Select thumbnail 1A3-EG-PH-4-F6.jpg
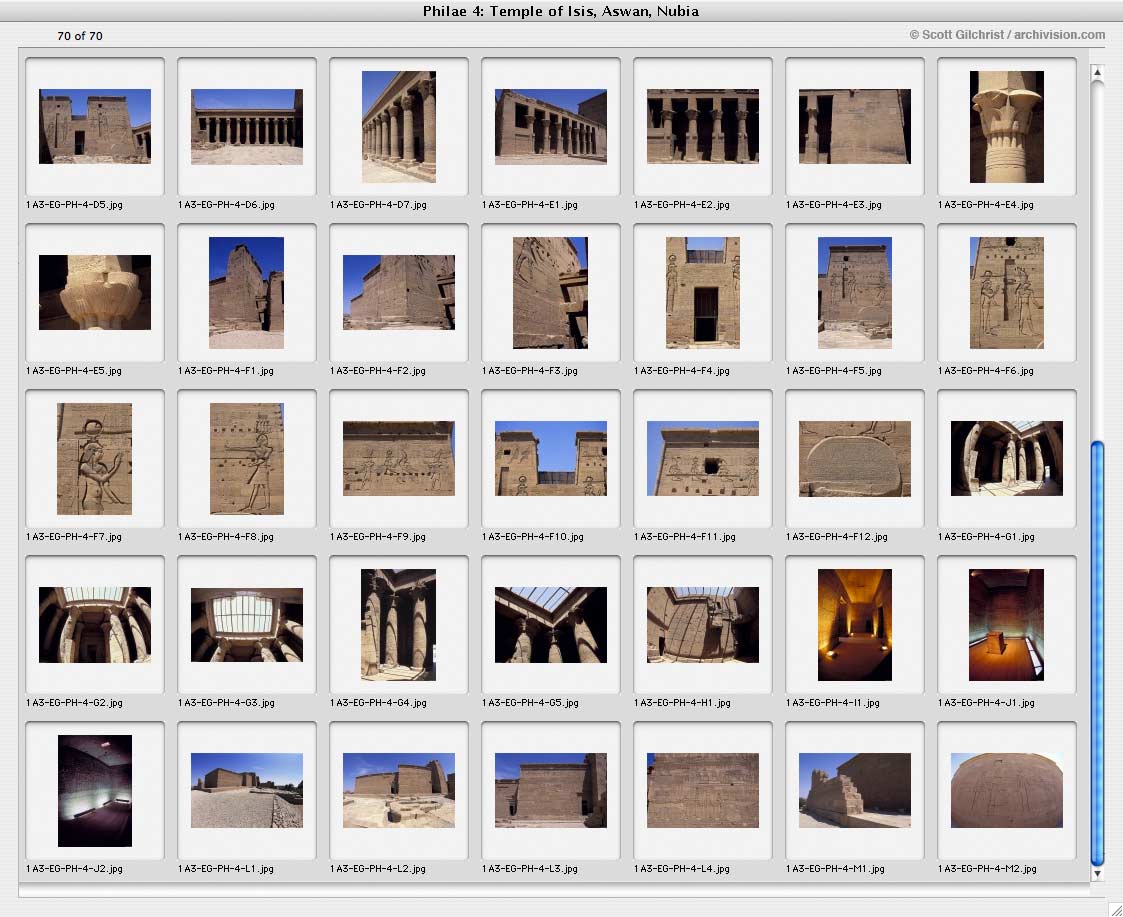The width and height of the screenshot is (1123, 917). (1006, 292)
